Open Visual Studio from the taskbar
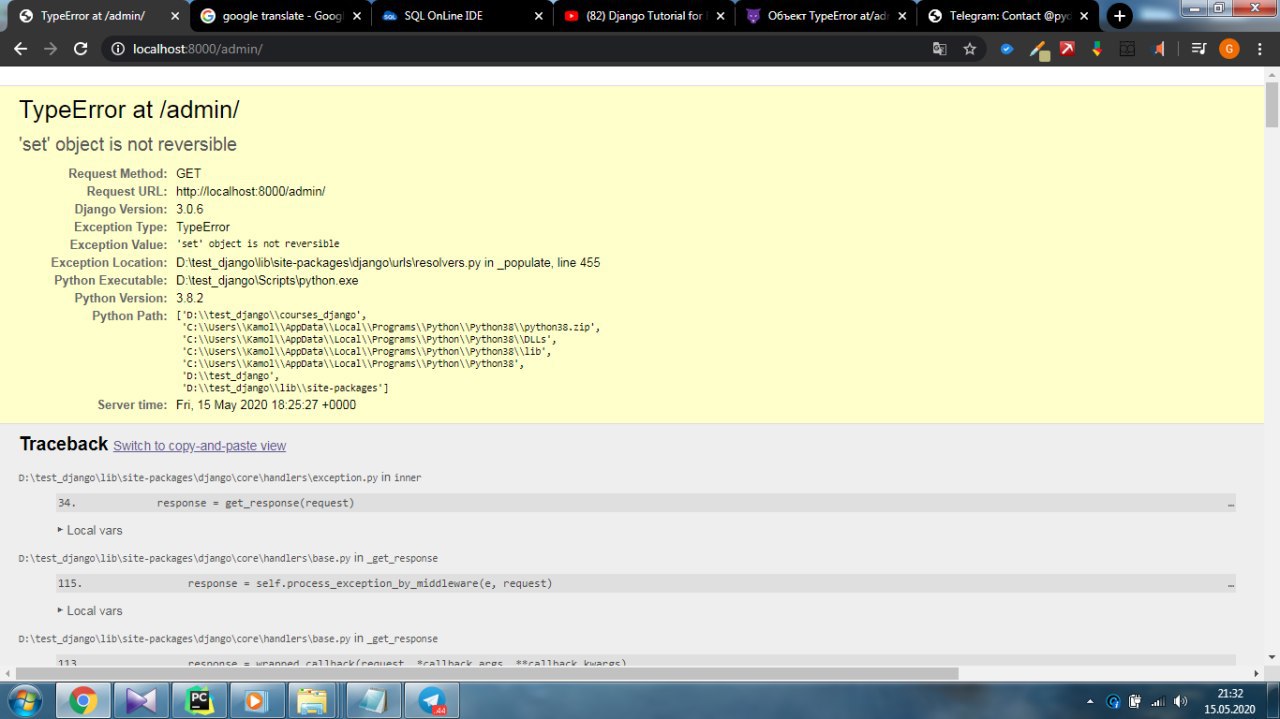The image size is (1280, 719). point(141,701)
